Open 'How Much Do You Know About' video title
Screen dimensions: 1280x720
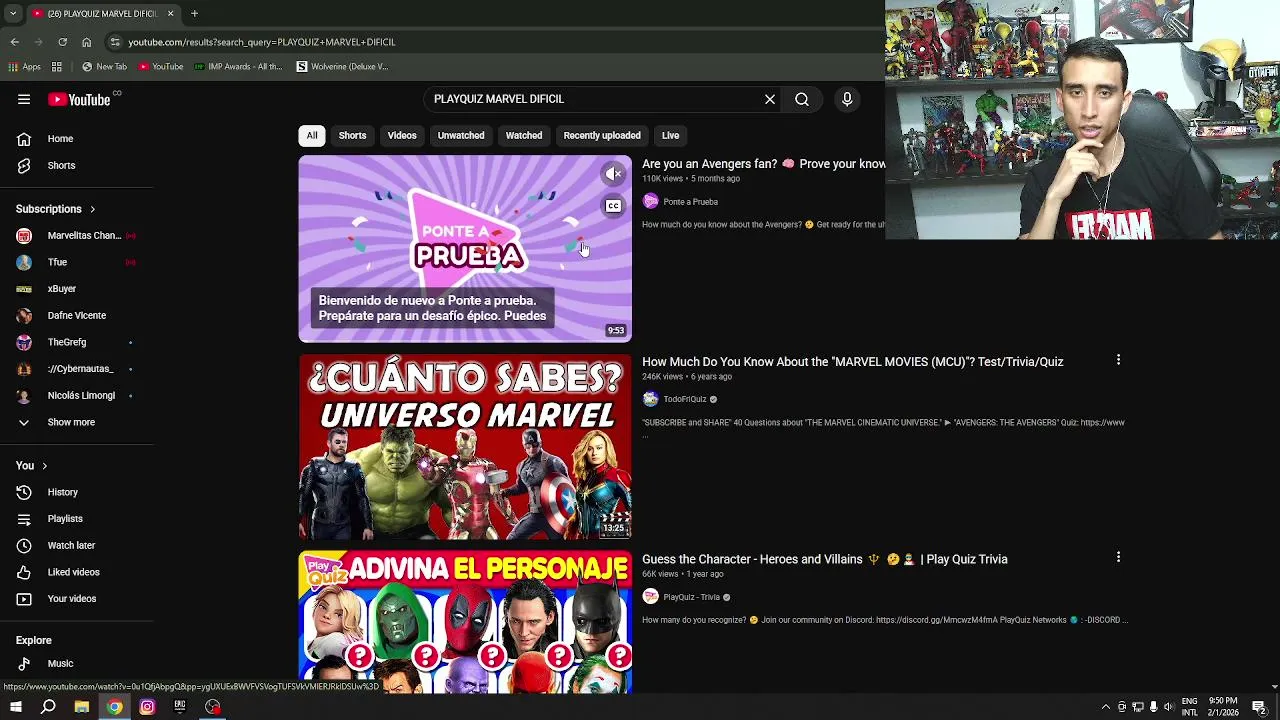point(852,362)
